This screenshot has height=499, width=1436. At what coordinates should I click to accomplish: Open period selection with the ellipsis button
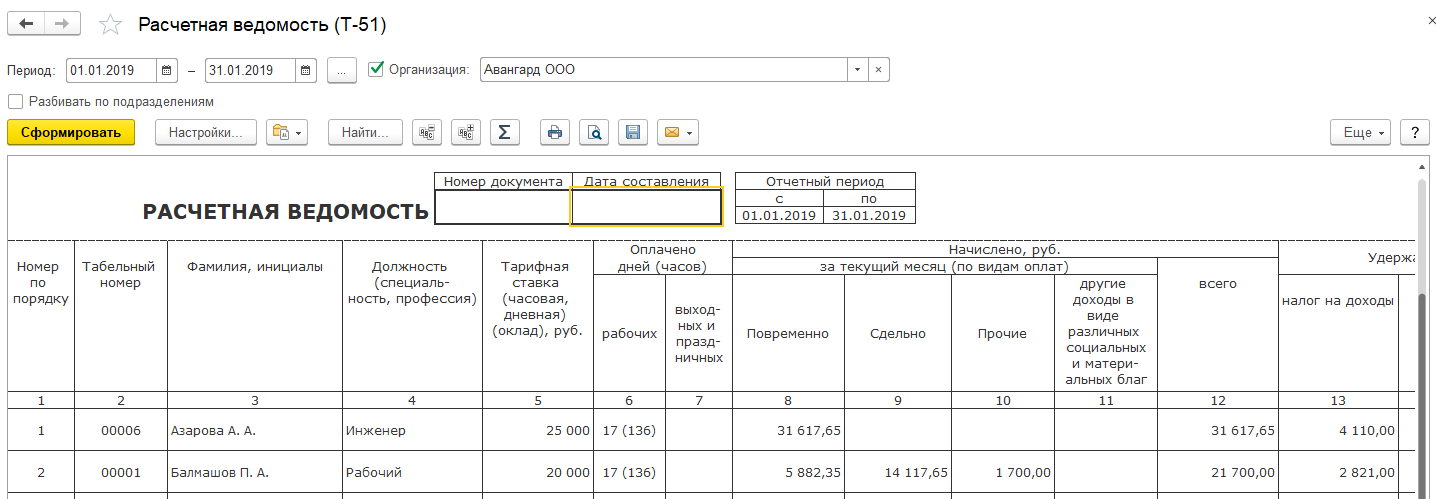(342, 70)
